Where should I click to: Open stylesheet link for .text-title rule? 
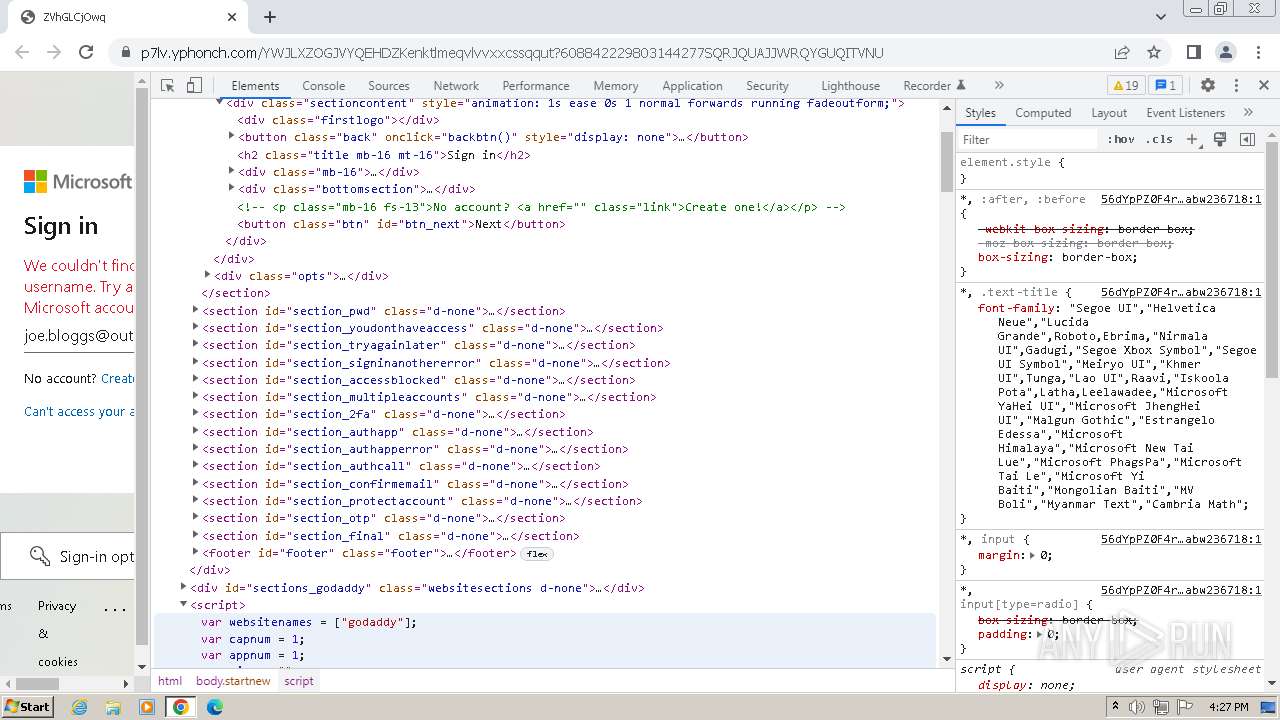[x=1181, y=292]
